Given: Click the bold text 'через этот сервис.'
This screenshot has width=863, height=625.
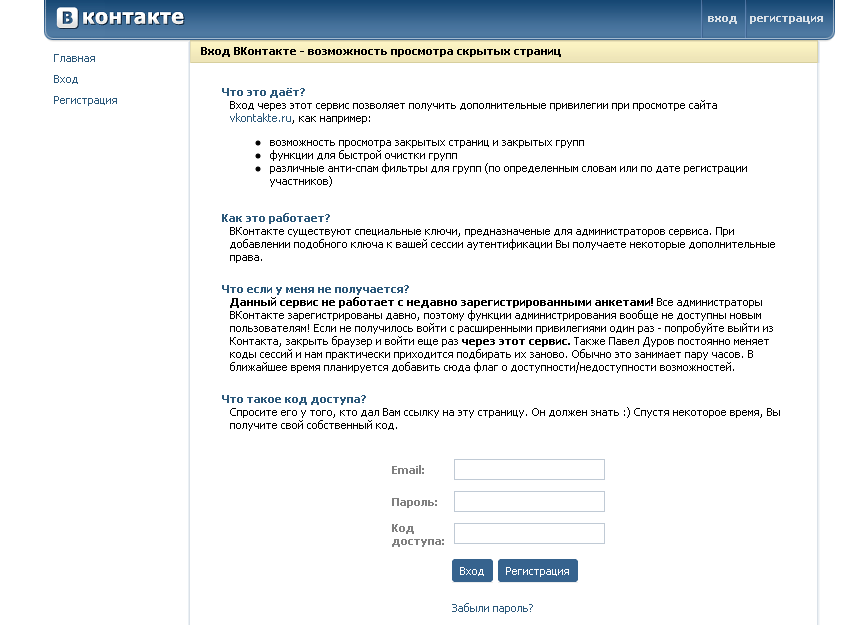Looking at the screenshot, I should [x=516, y=341].
